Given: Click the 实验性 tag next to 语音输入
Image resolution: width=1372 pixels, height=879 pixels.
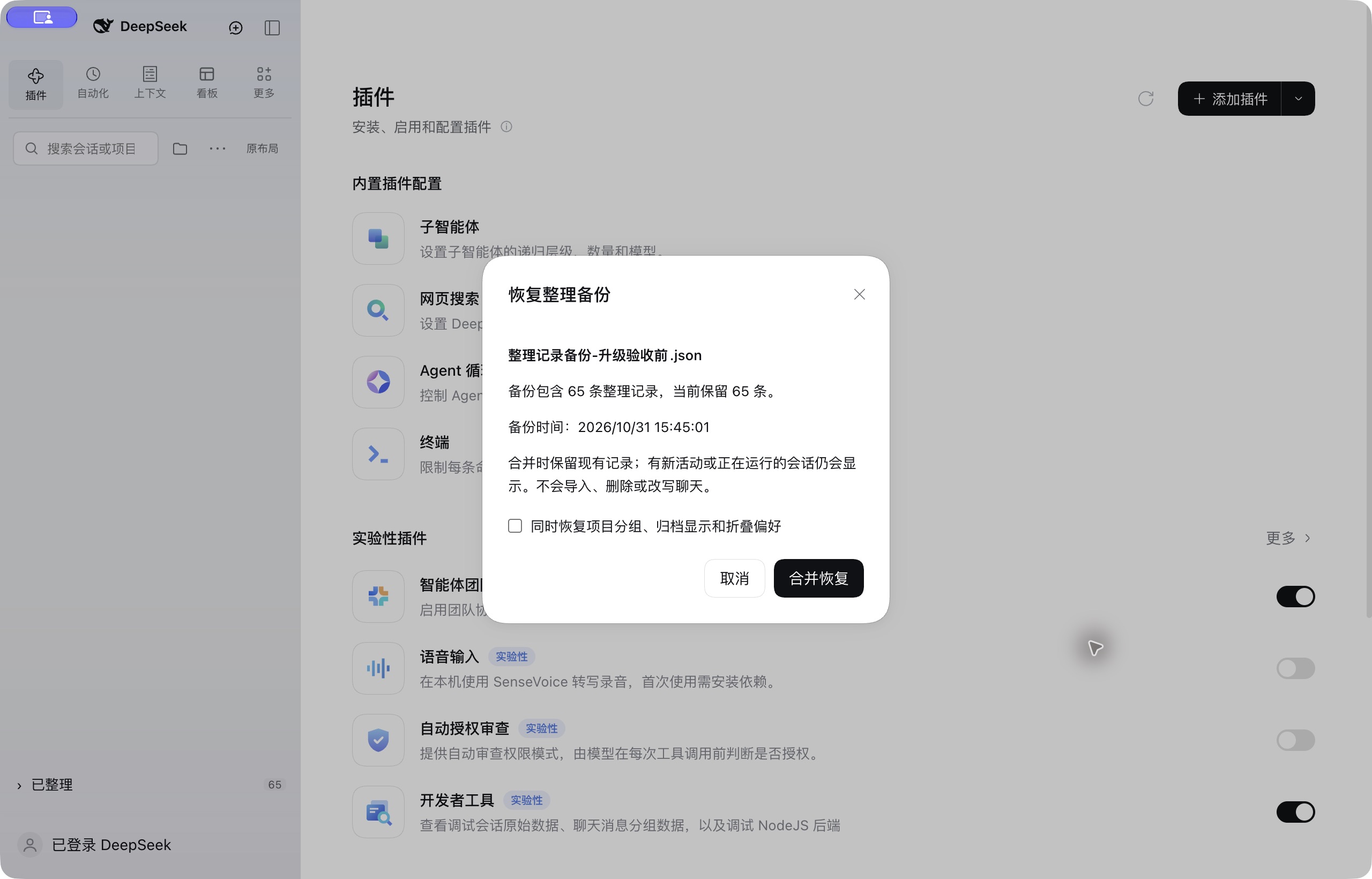Looking at the screenshot, I should tap(511, 657).
